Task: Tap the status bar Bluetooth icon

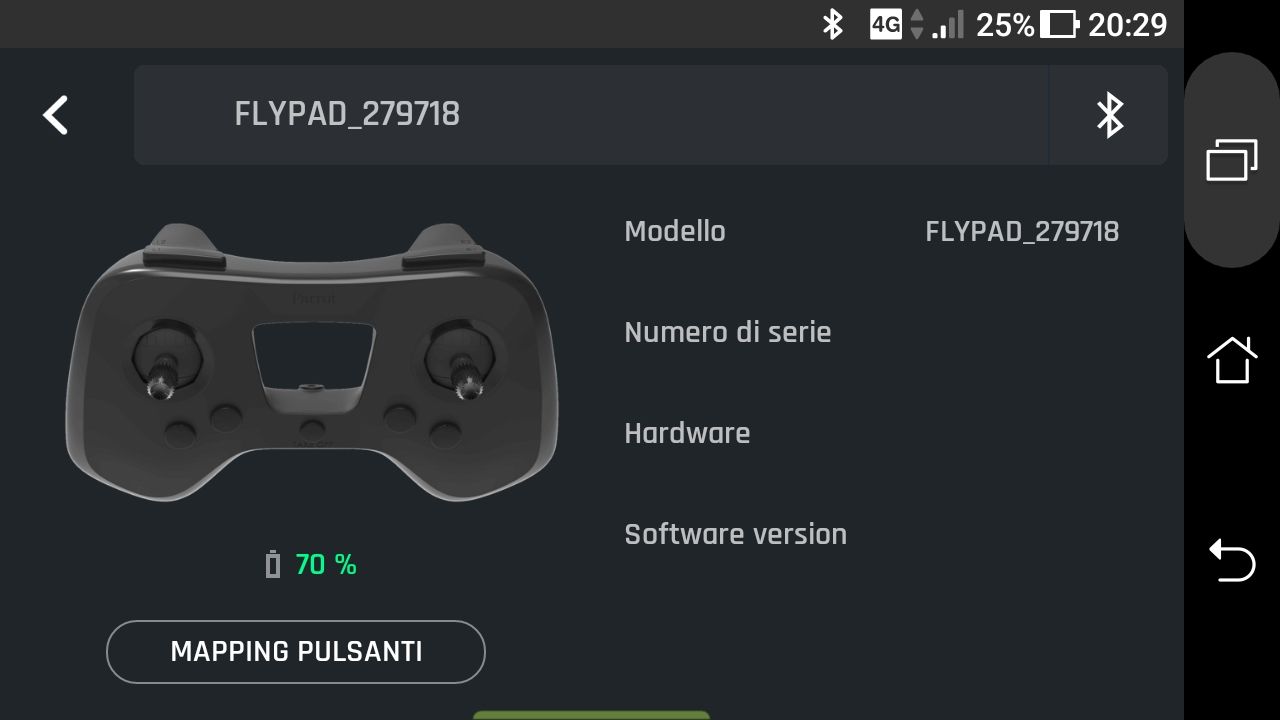Action: (832, 24)
